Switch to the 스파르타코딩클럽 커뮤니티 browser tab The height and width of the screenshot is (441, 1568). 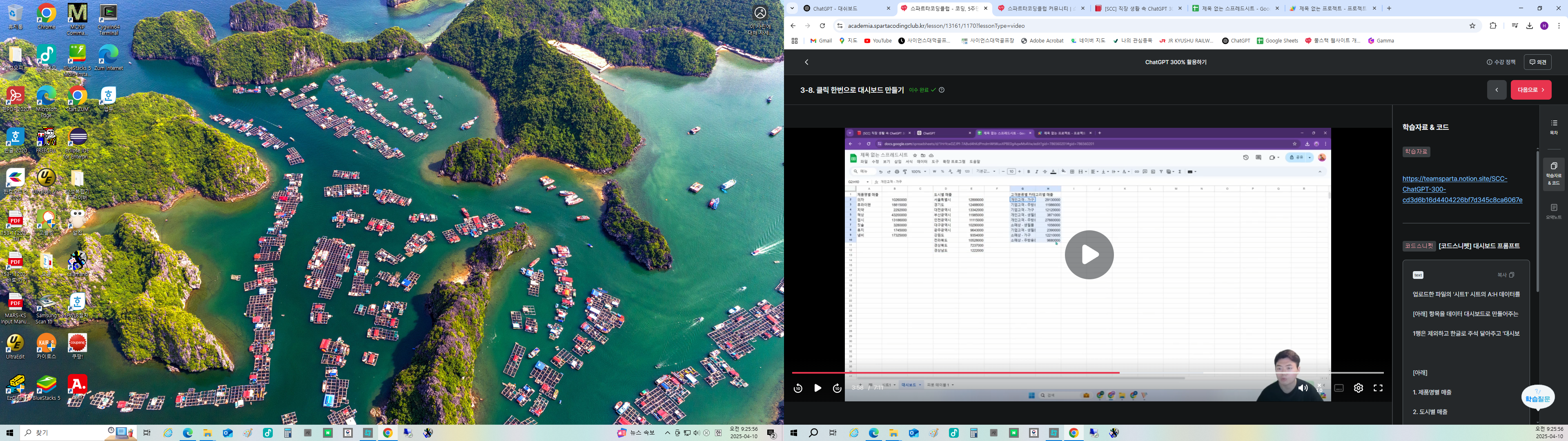click(1041, 9)
